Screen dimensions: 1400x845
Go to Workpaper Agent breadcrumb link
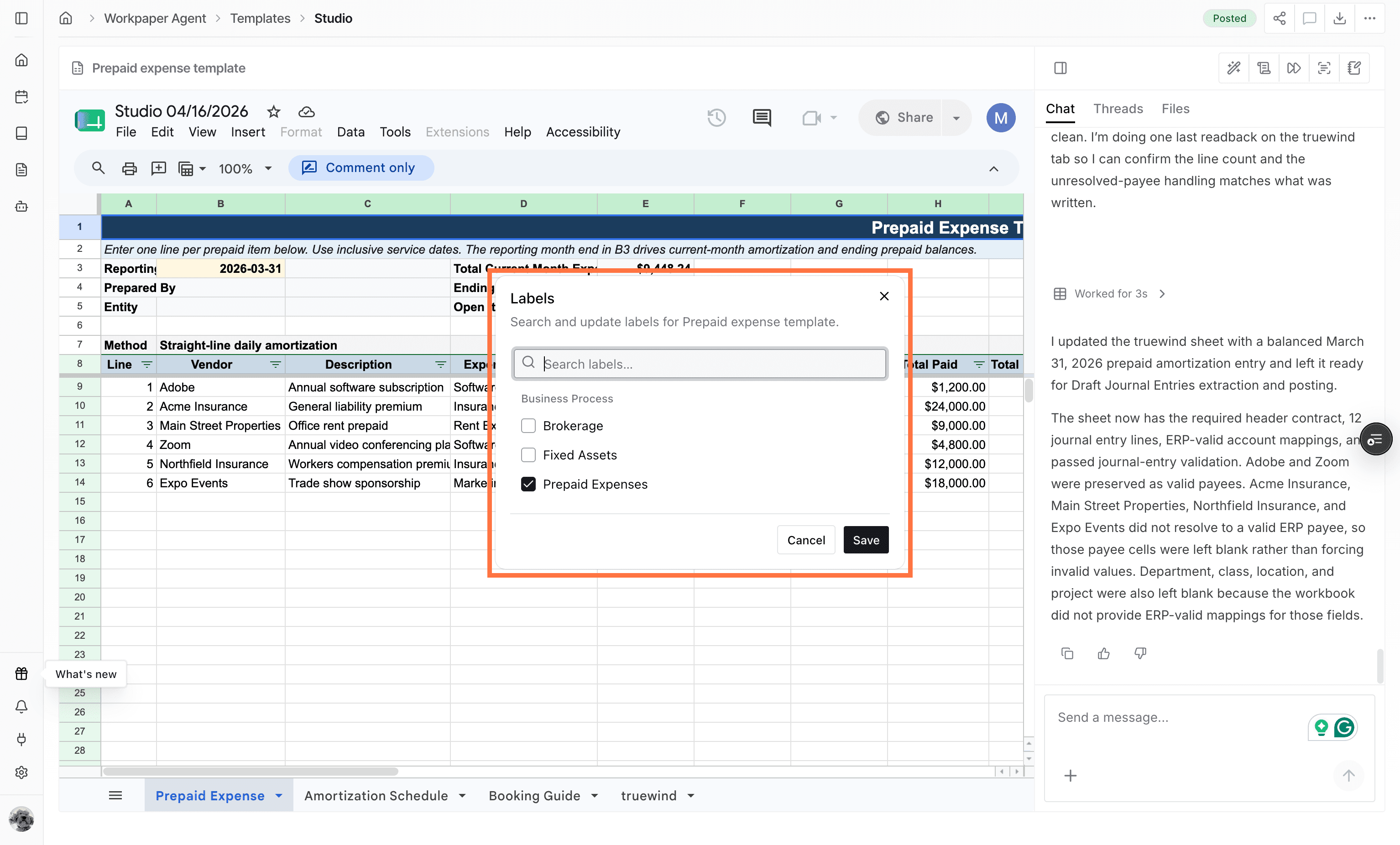coord(155,18)
